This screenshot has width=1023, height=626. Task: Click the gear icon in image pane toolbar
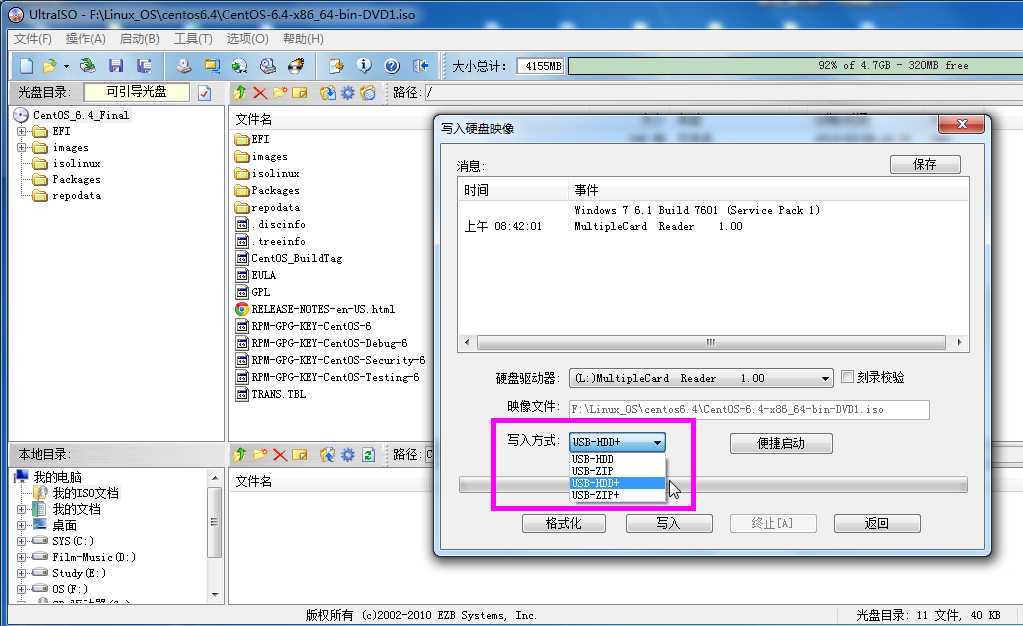click(x=348, y=93)
